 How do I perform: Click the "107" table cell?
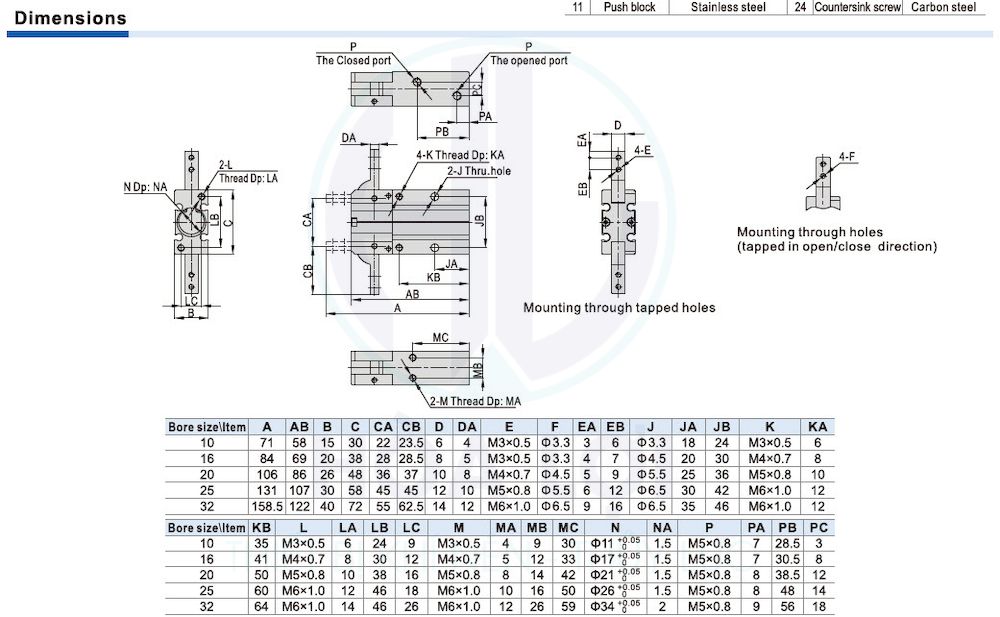(299, 491)
